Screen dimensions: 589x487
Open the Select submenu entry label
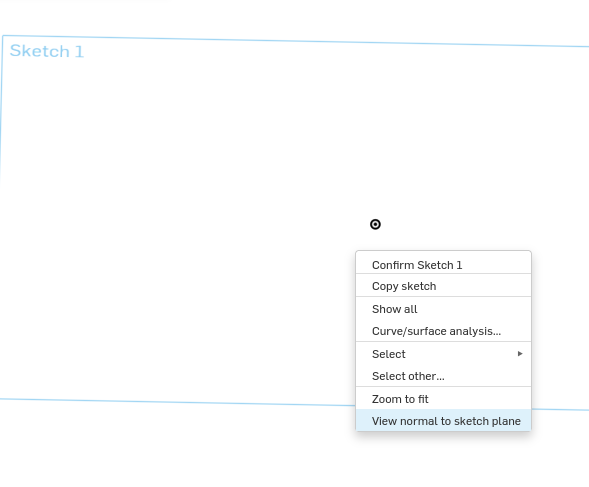pos(389,354)
